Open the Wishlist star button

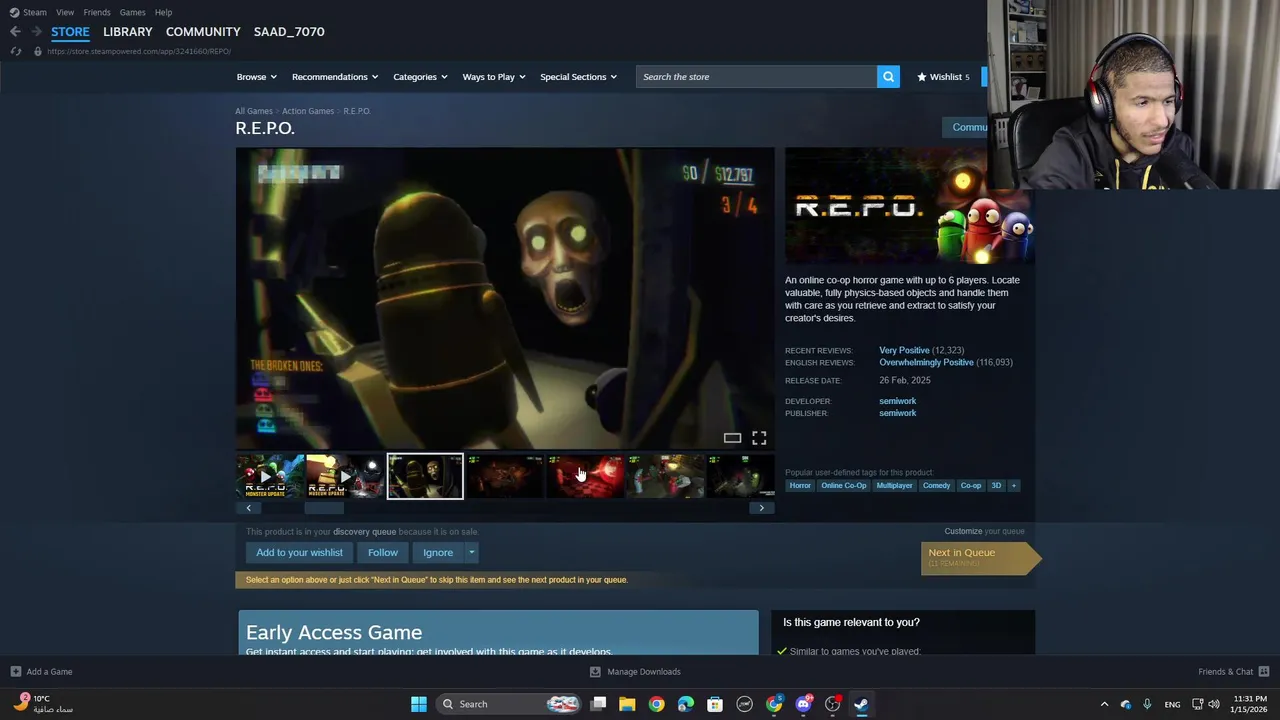[943, 77]
